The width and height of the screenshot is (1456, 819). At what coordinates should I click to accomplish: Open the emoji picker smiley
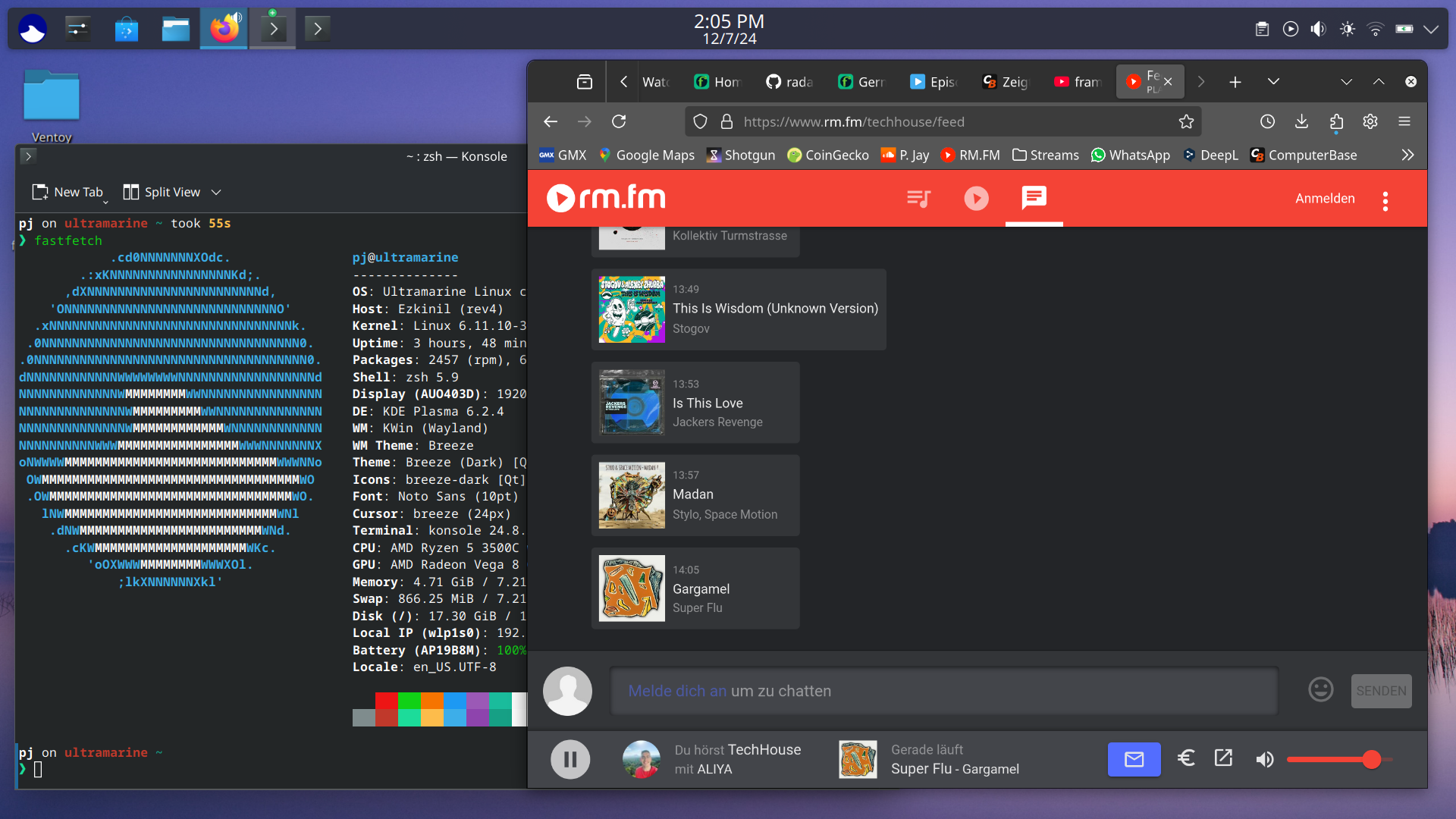(1320, 689)
